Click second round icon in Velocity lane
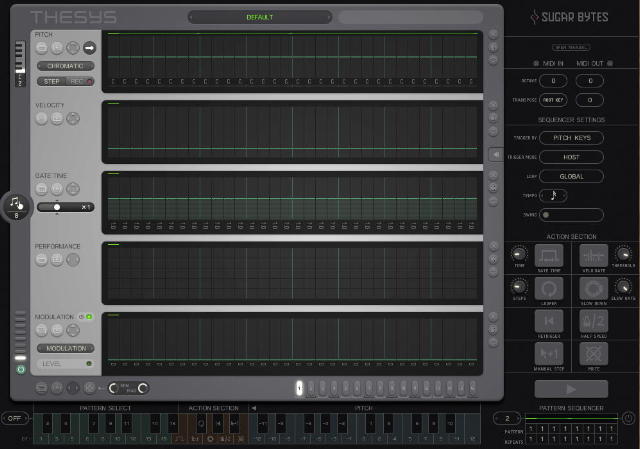 coord(57,118)
